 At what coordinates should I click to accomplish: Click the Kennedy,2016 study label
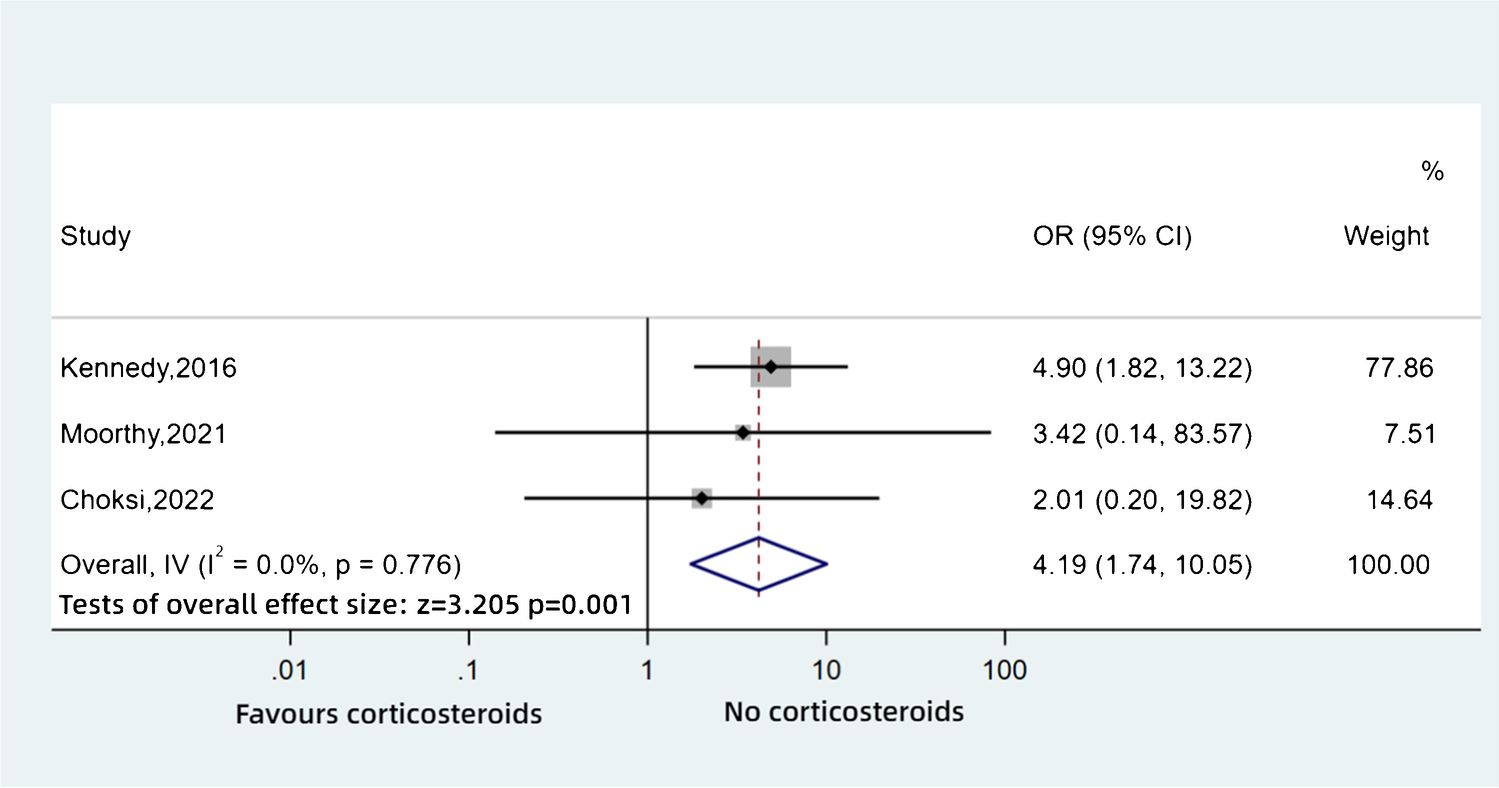[x=148, y=369]
